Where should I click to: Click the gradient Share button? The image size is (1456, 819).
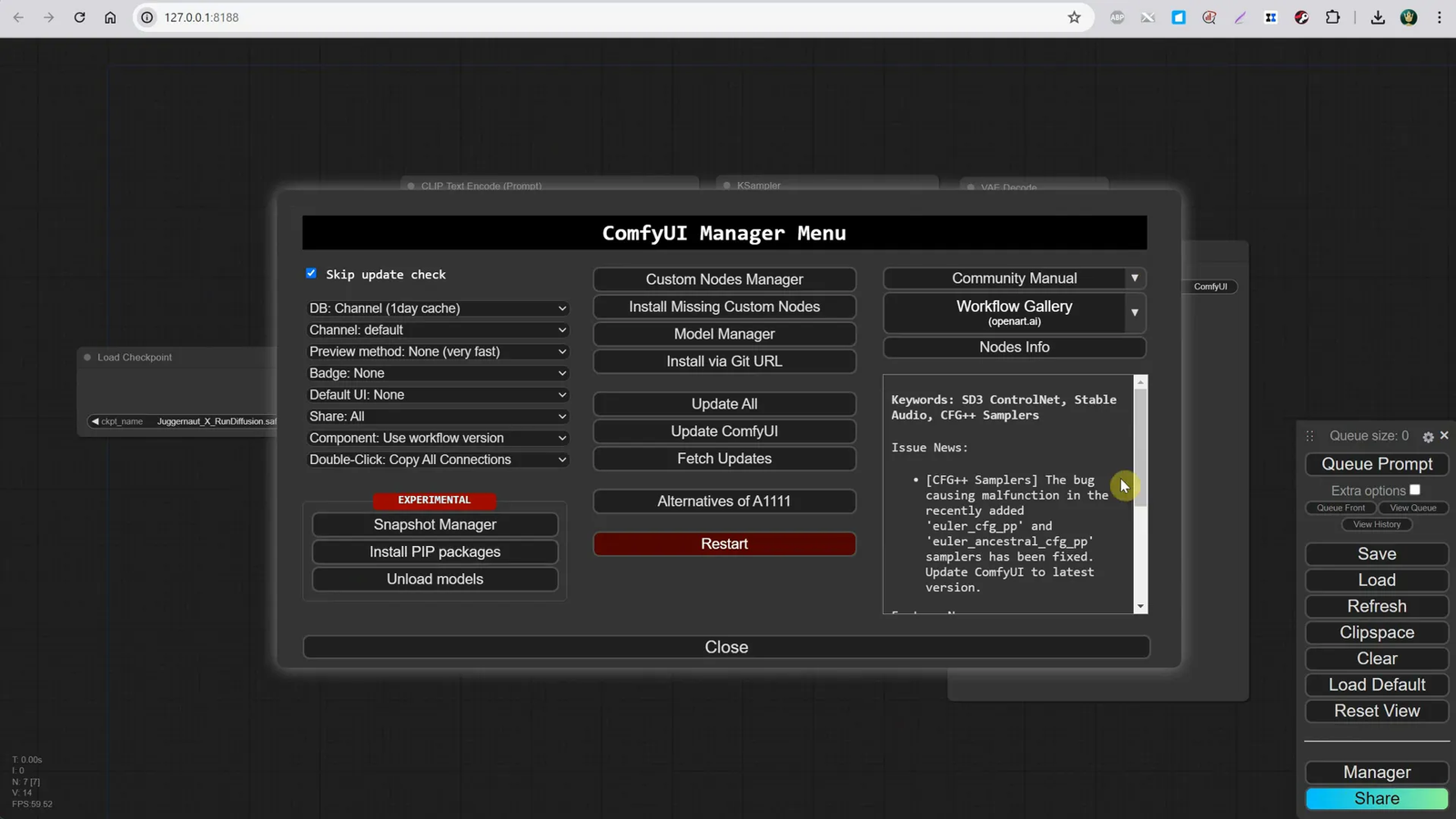1377,799
